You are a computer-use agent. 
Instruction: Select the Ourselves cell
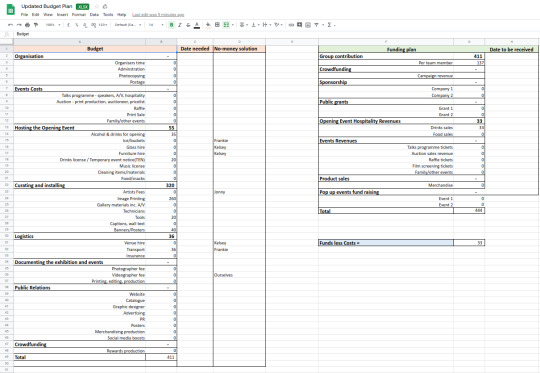(x=239, y=275)
